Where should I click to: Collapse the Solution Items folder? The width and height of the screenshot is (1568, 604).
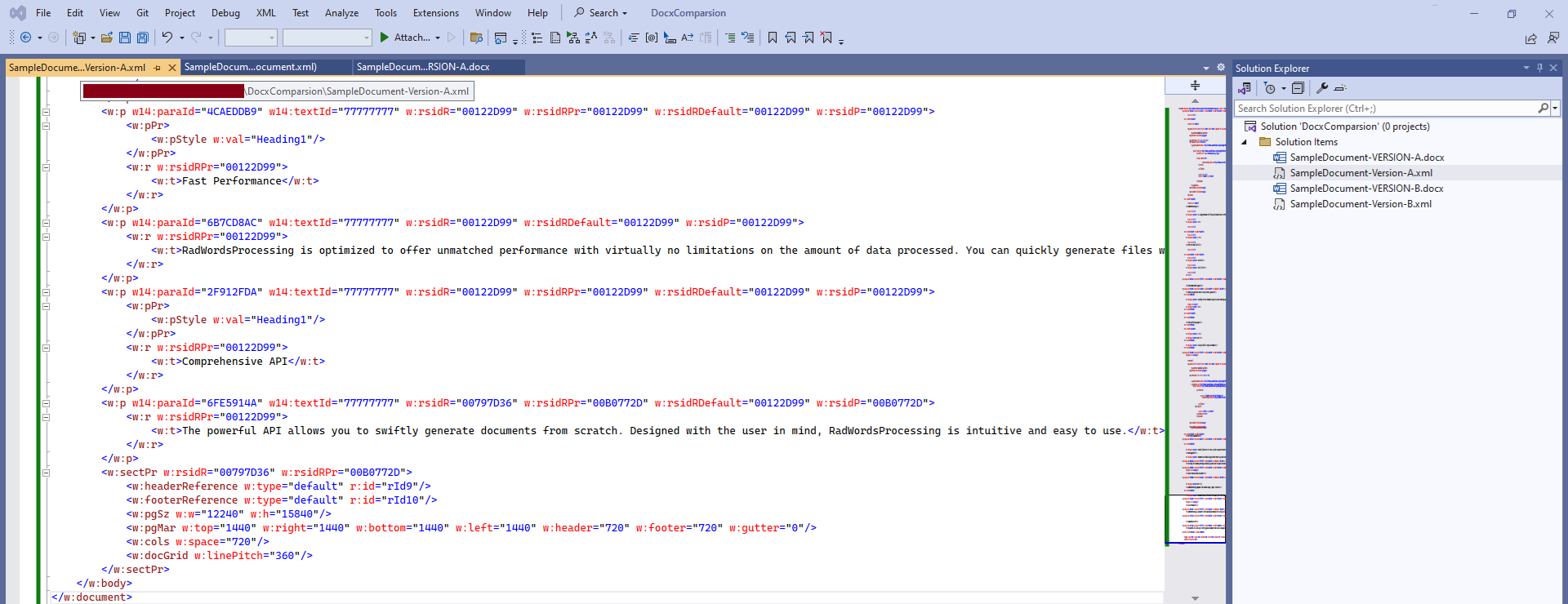pyautogui.click(x=1245, y=142)
